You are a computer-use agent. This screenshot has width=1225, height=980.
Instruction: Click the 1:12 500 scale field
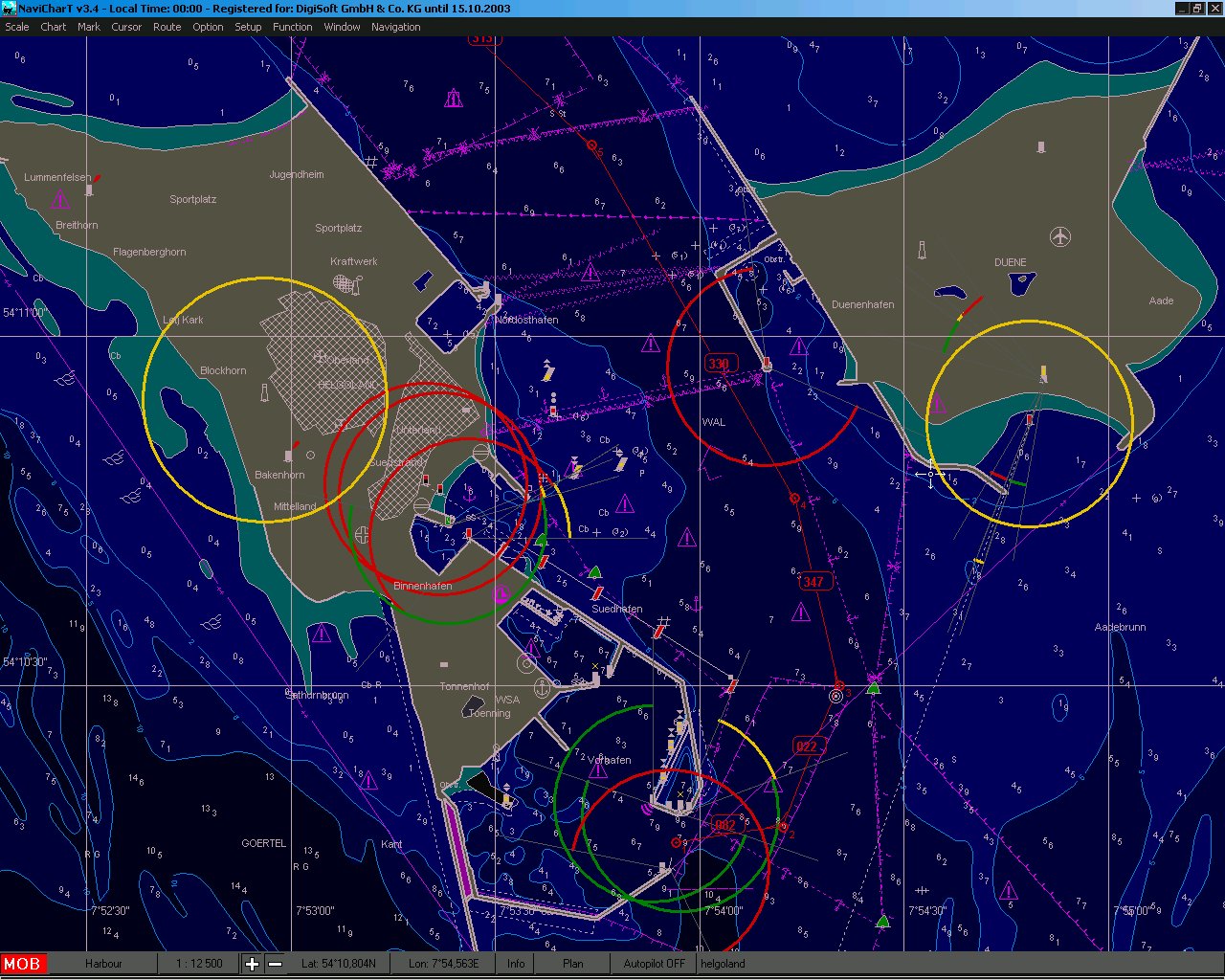pyautogui.click(x=199, y=964)
